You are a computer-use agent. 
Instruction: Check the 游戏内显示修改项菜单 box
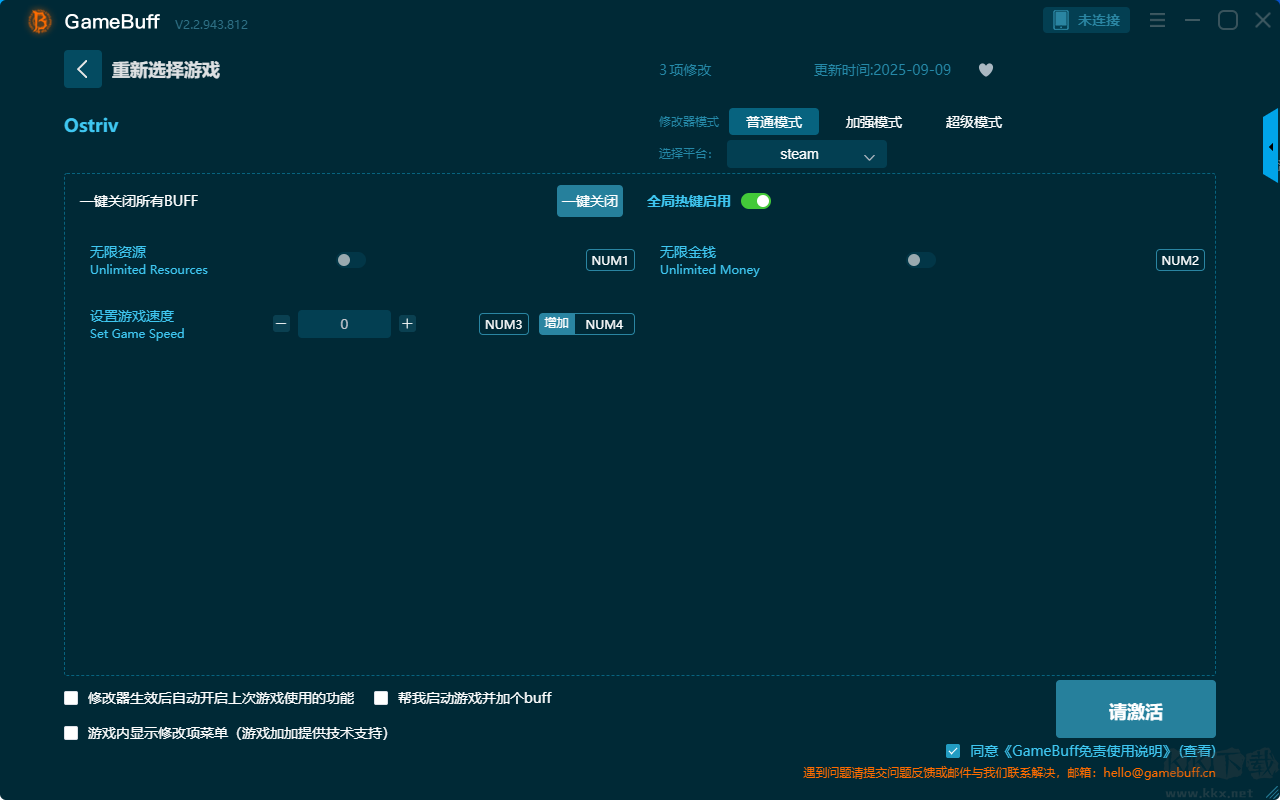tap(71, 733)
